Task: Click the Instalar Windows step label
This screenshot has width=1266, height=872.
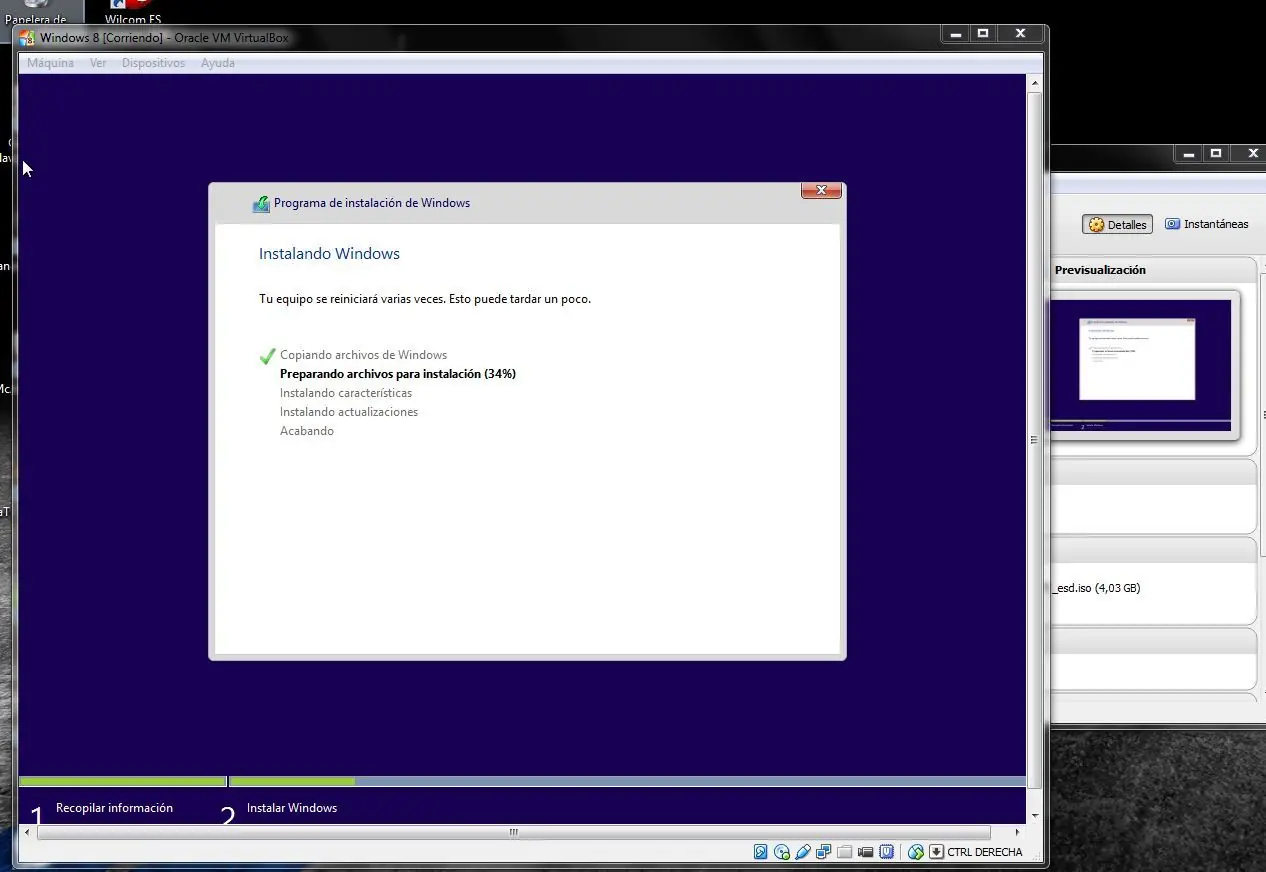Action: [292, 808]
